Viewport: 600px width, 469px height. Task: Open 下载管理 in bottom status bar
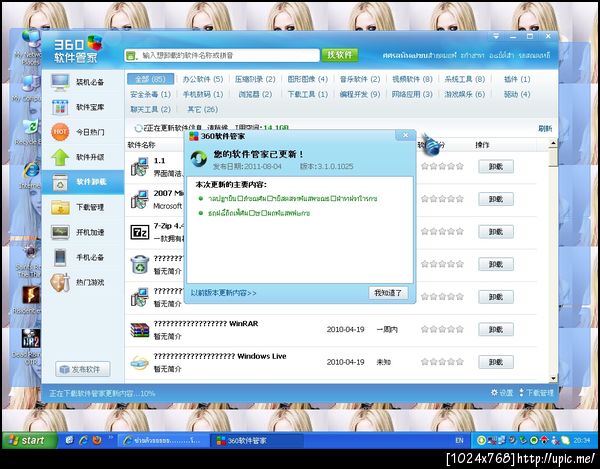[536, 392]
